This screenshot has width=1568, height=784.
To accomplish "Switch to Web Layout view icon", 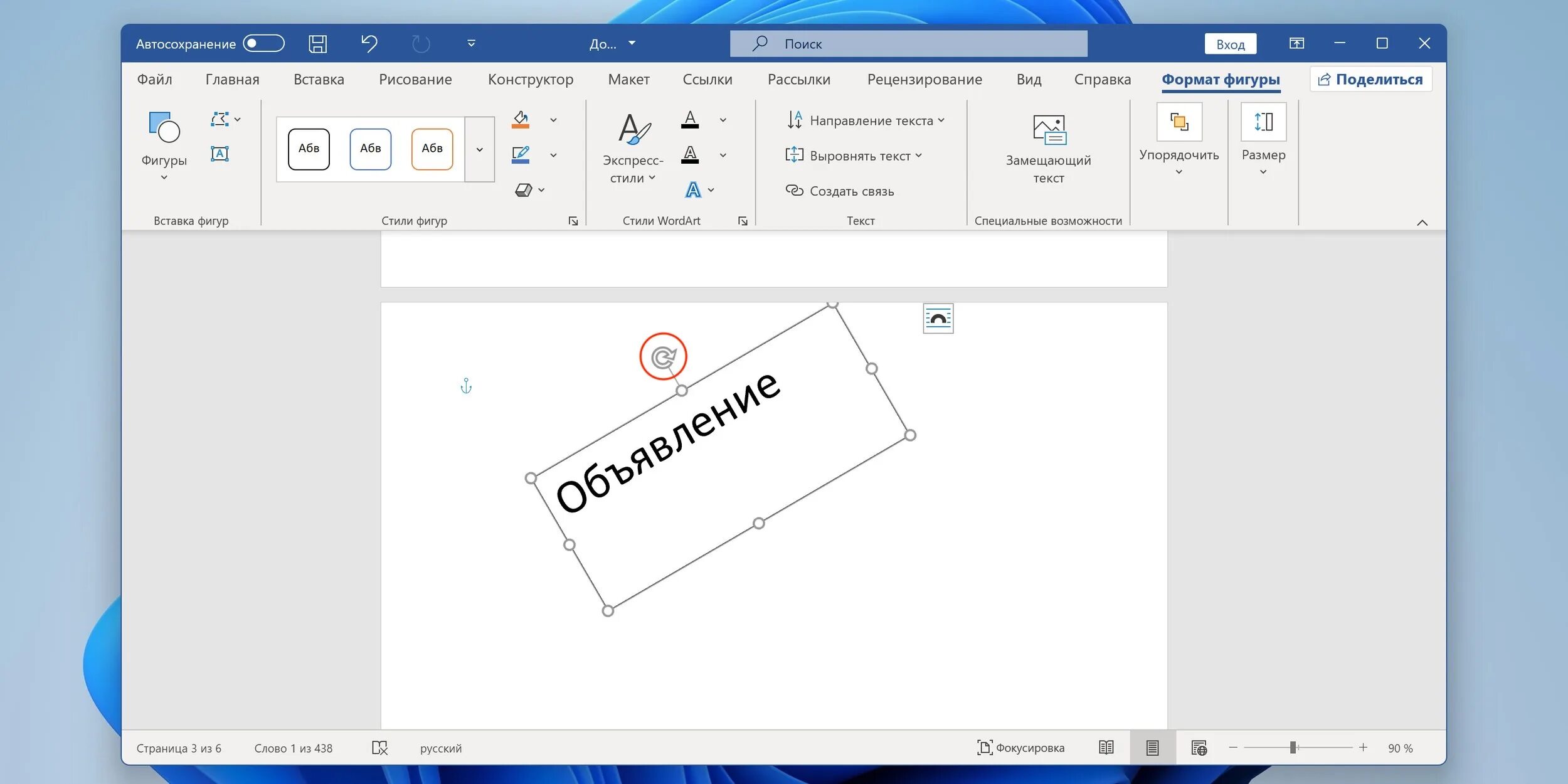I will [1199, 748].
